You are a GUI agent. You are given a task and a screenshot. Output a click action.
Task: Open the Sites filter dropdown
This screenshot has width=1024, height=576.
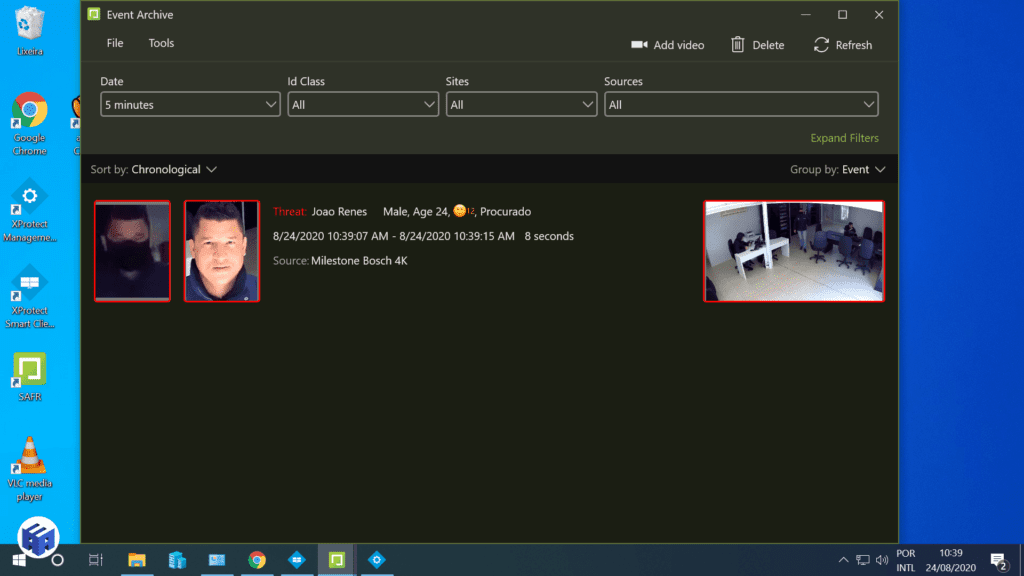click(521, 103)
